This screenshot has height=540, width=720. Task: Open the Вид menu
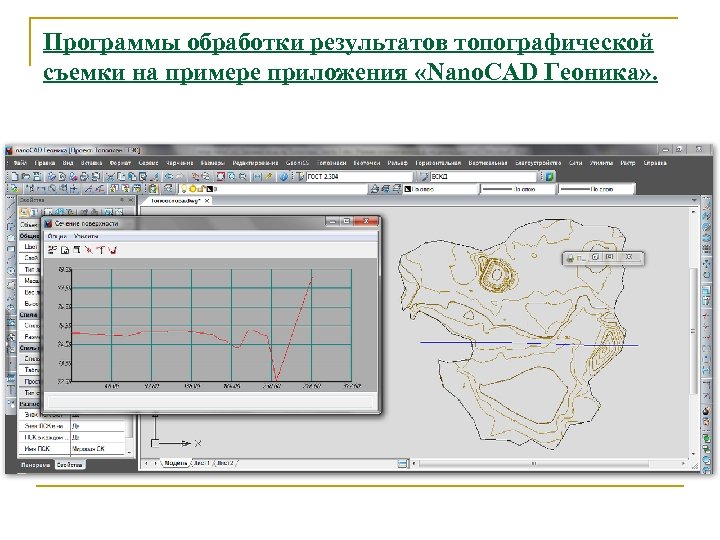[x=68, y=163]
